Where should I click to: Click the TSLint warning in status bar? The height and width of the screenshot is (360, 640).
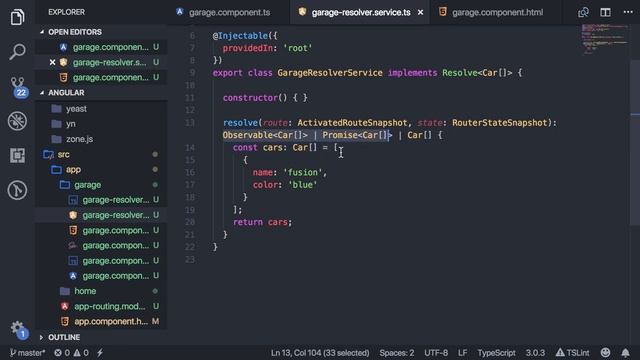(572, 353)
